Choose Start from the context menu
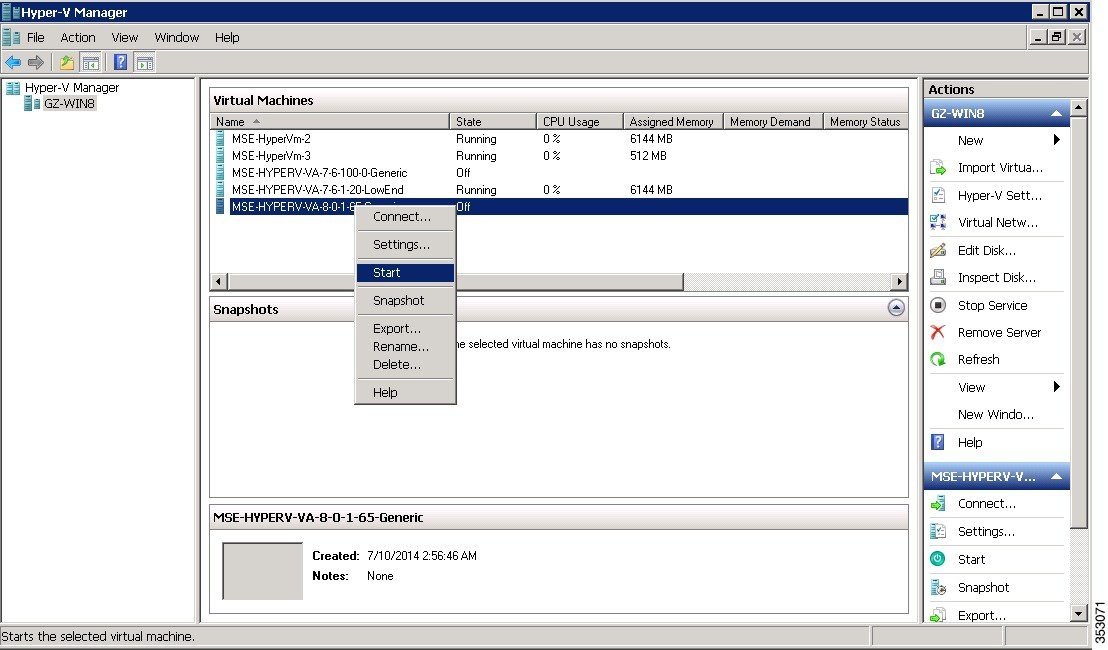Screen dimensions: 1108x650 click(386, 272)
